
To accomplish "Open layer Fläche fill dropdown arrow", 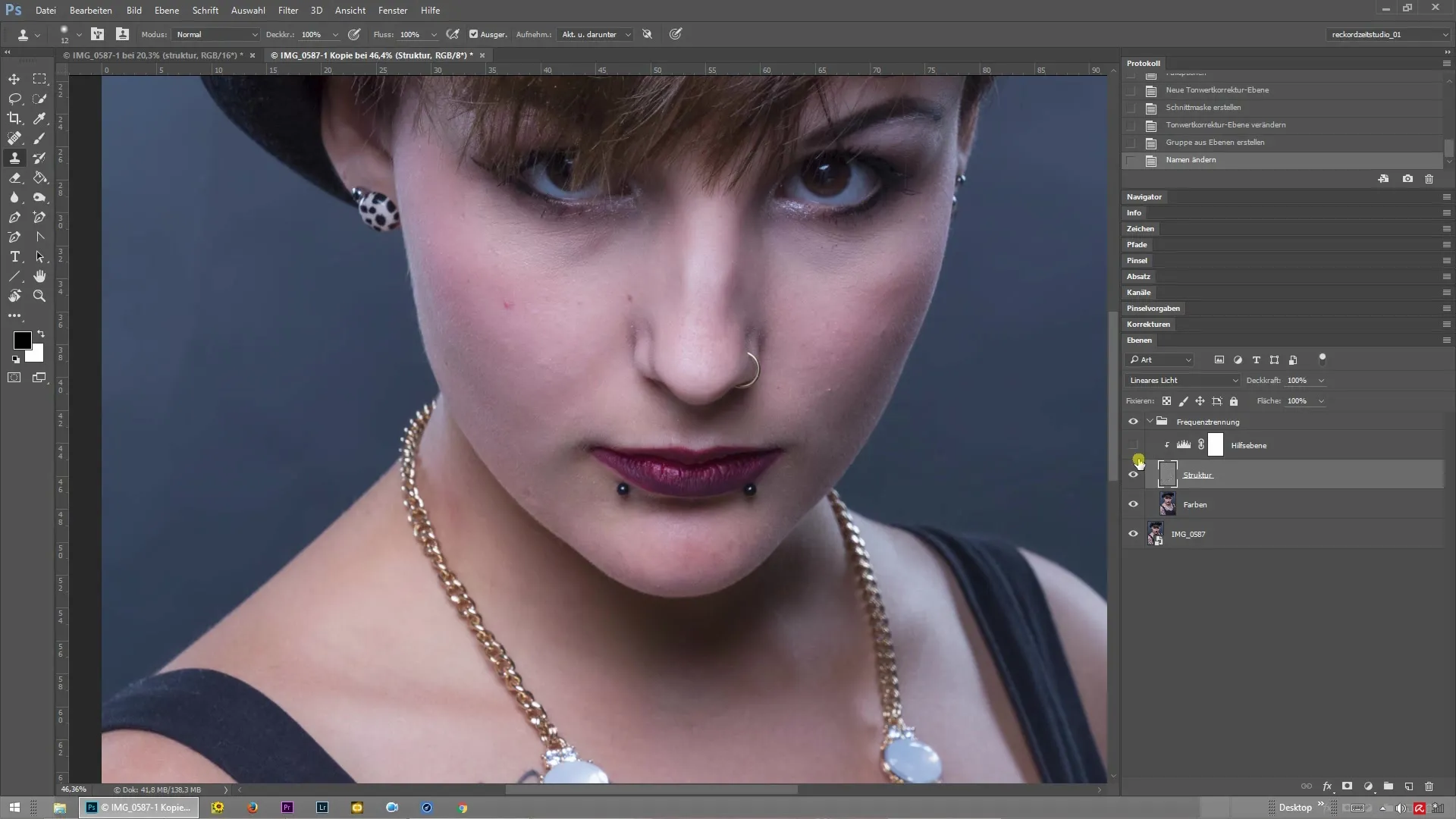I will pos(1321,401).
